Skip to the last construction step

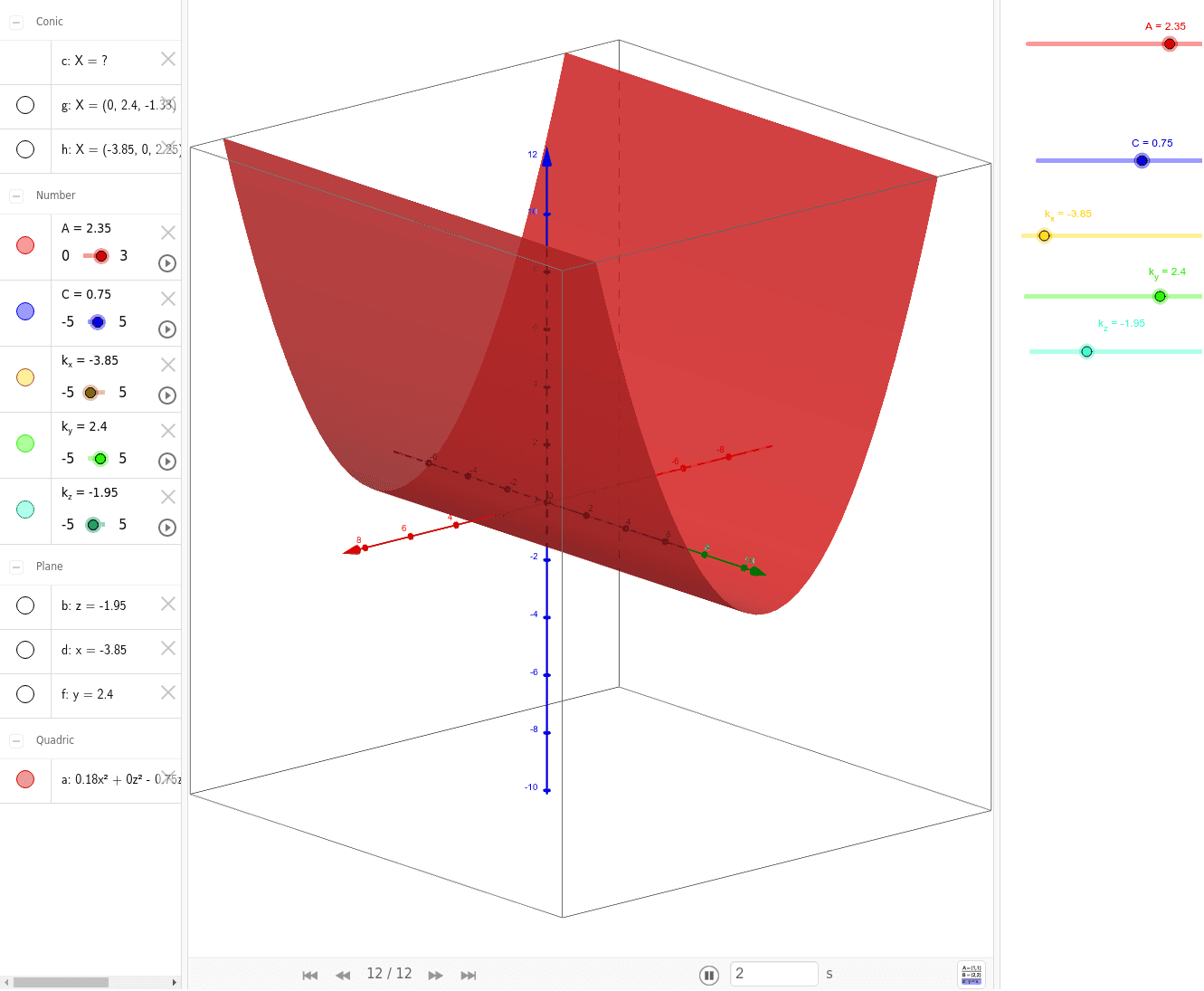click(x=468, y=975)
